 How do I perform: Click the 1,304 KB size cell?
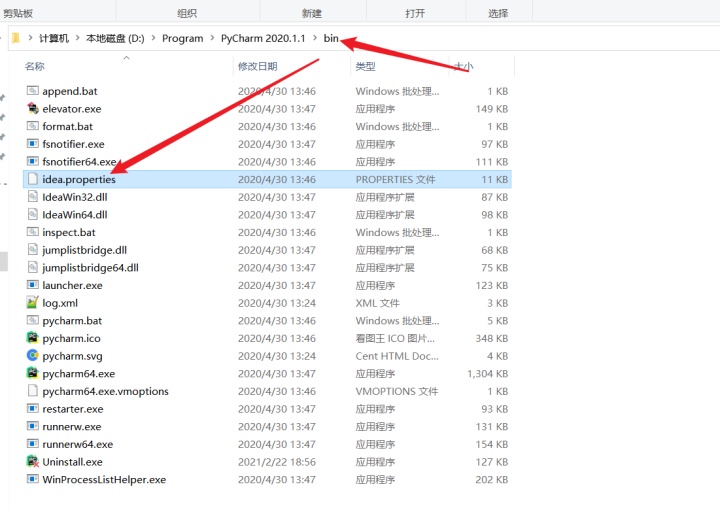pyautogui.click(x=488, y=374)
